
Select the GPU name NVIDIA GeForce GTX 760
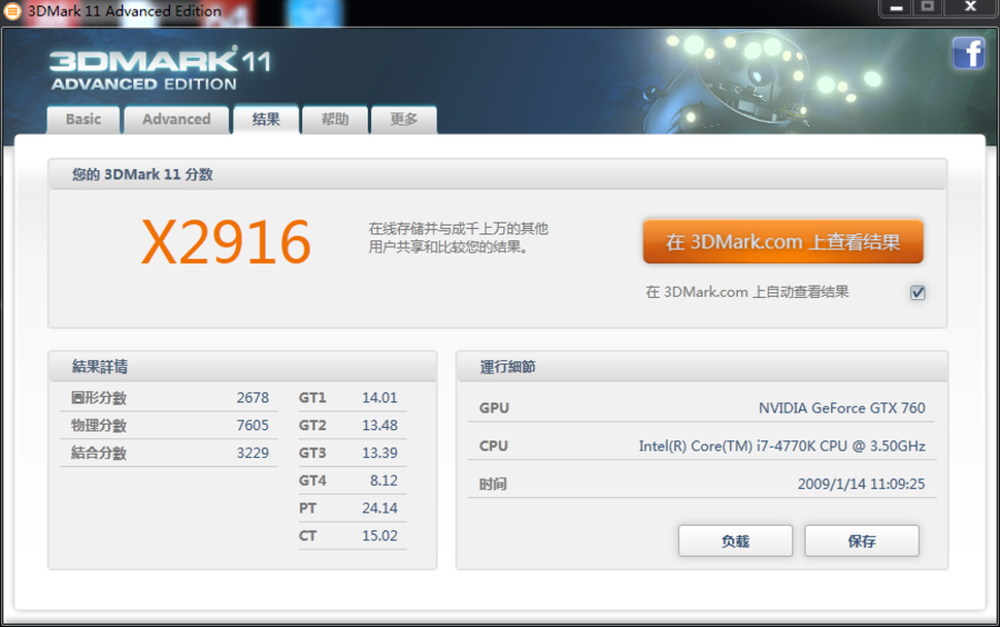coord(842,408)
